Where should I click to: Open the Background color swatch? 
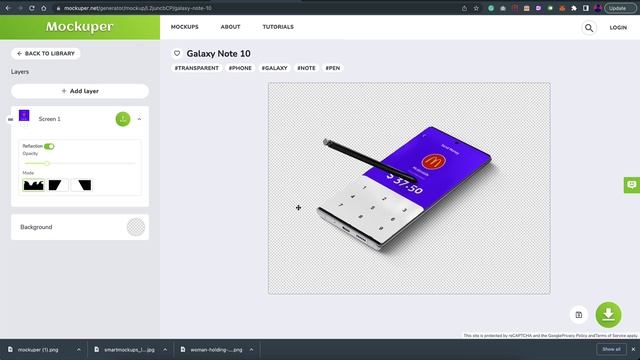(x=136, y=227)
